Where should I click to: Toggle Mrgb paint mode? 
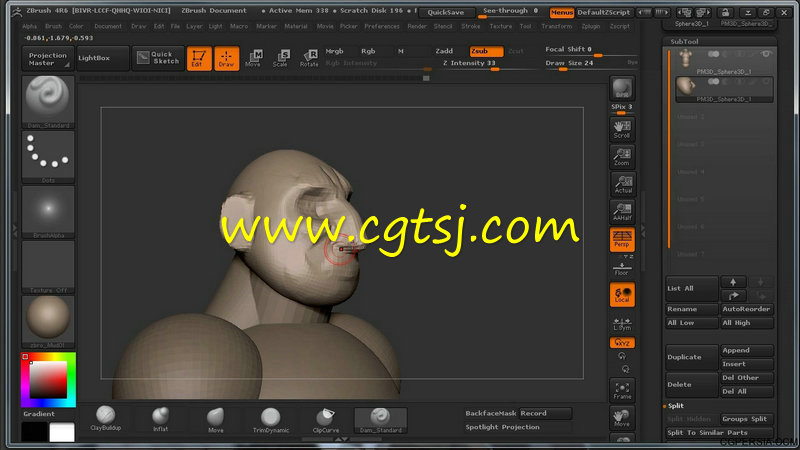pyautogui.click(x=335, y=51)
